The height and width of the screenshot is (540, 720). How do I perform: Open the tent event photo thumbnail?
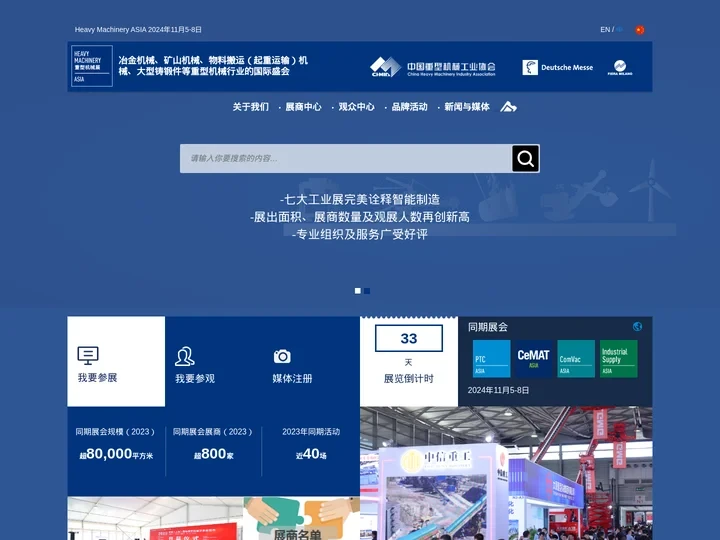pos(155,518)
